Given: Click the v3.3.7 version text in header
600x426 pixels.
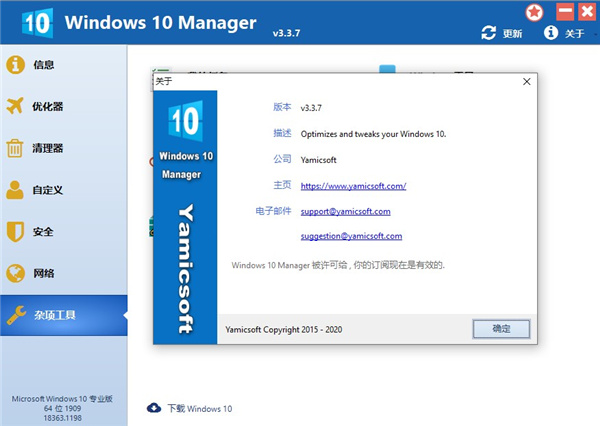Looking at the screenshot, I should [286, 33].
